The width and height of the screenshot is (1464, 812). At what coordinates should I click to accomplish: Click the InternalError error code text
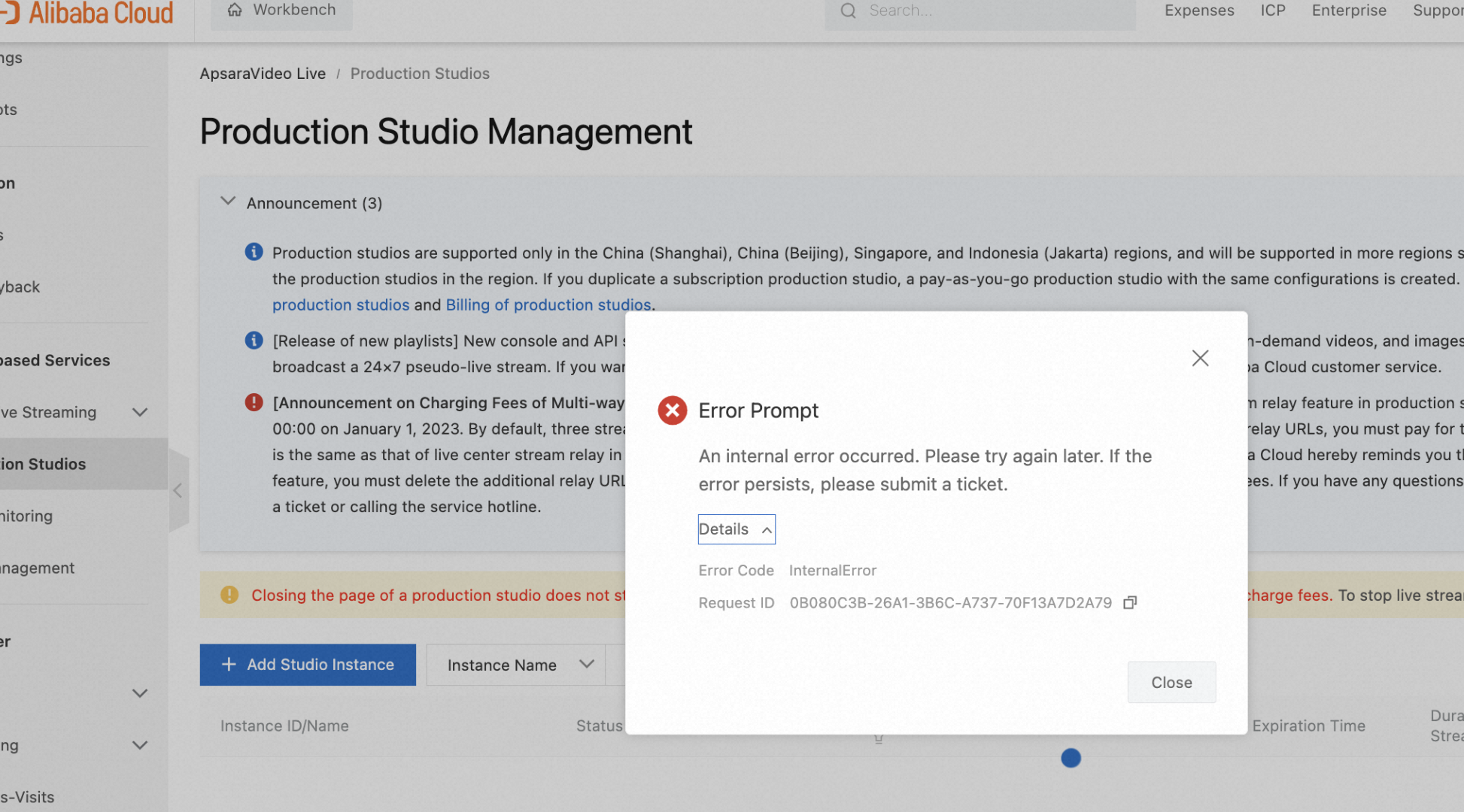pos(833,571)
